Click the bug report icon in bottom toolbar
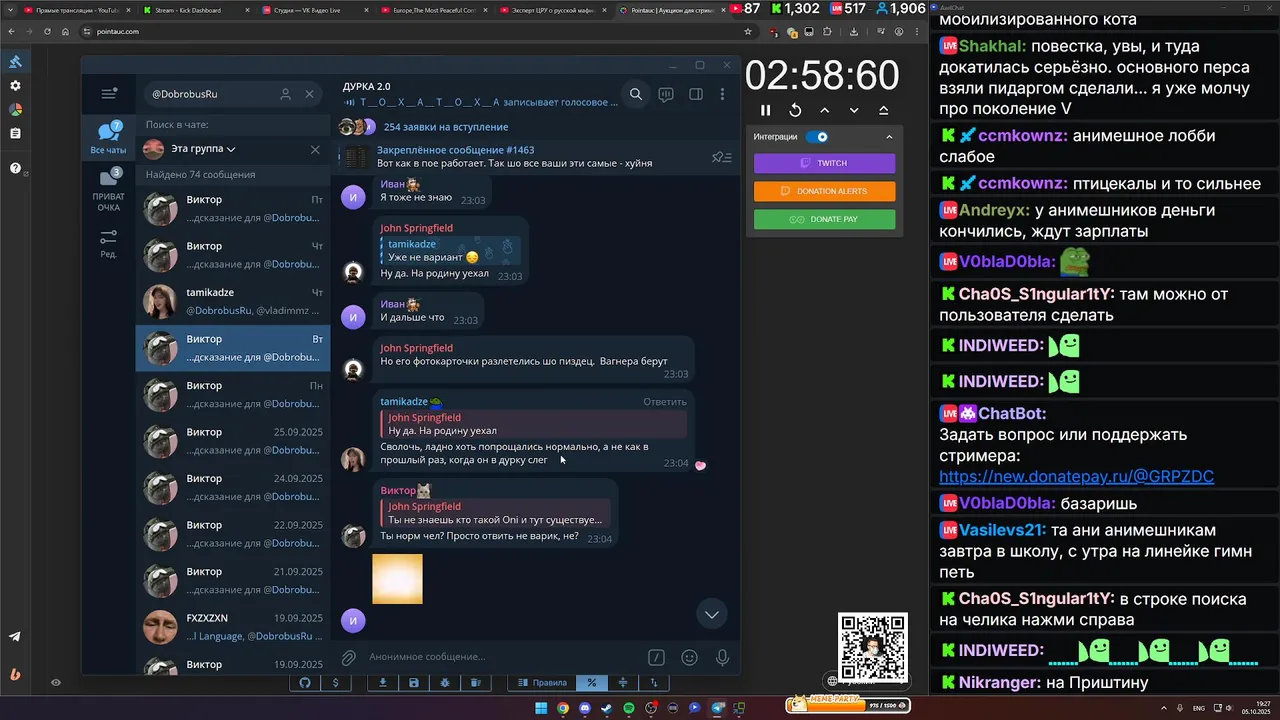Image resolution: width=1280 pixels, height=720 pixels. (x=445, y=683)
